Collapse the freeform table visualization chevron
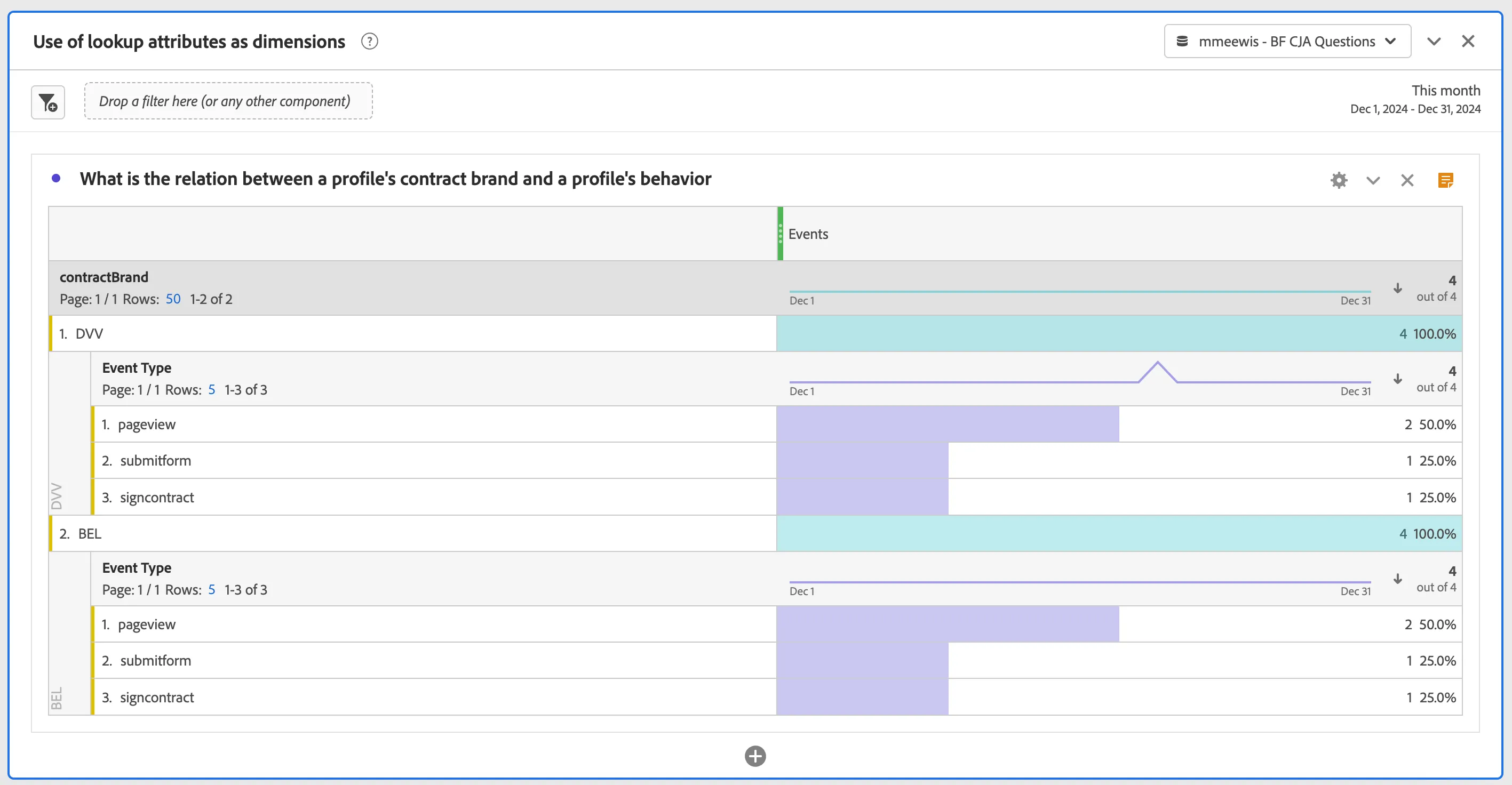Screen dimensions: 1512x785 click(x=1373, y=180)
